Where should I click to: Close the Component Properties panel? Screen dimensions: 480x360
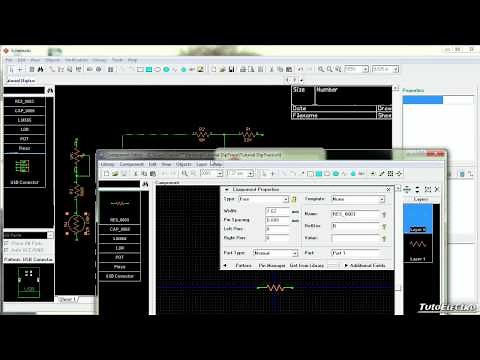coord(388,189)
